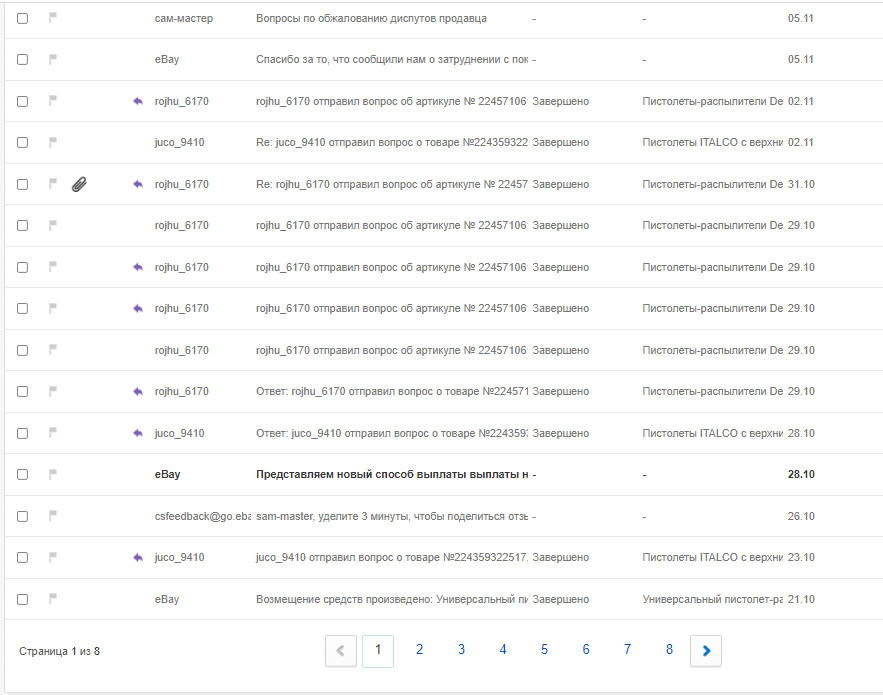Open 'Вопросы по обжалованию диспутов продавца' message
883x695 pixels.
coord(371,19)
